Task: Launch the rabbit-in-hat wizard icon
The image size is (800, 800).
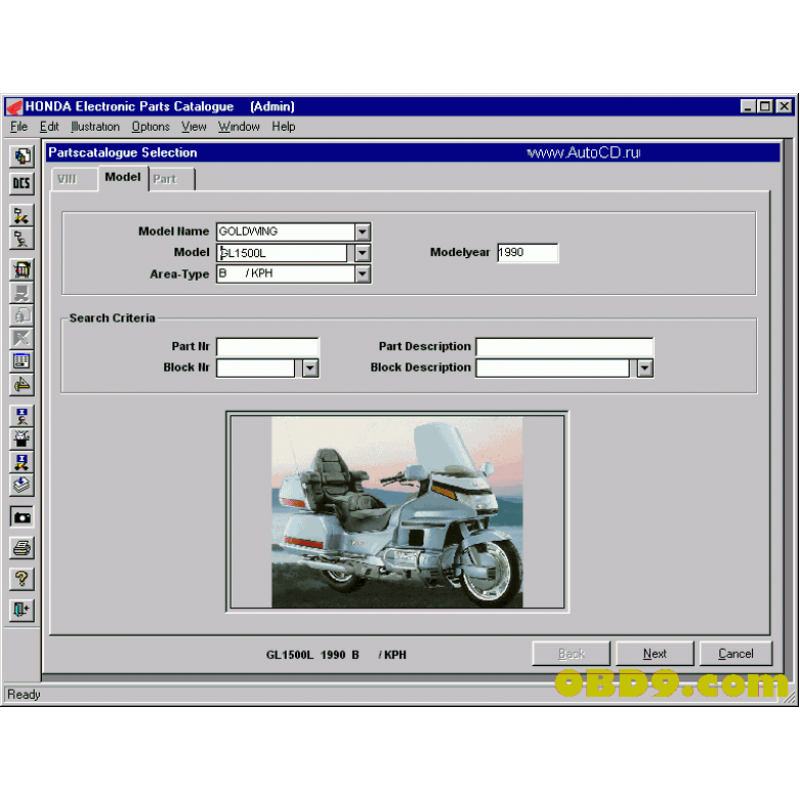Action: 21,439
